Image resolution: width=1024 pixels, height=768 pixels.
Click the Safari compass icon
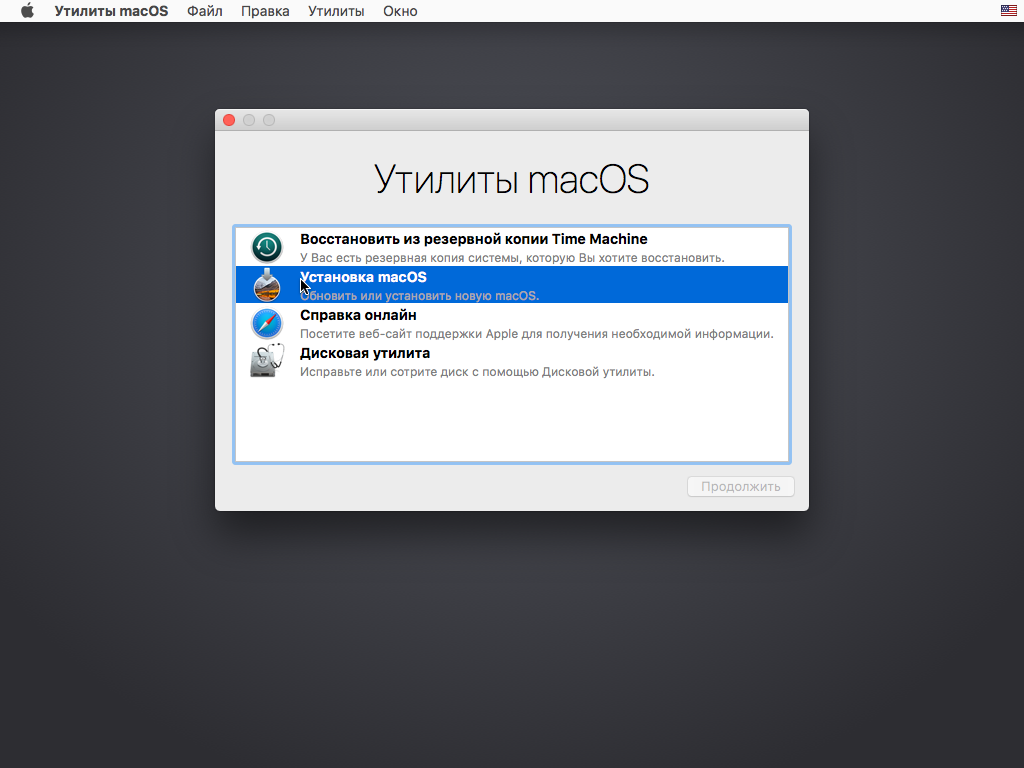pyautogui.click(x=267, y=323)
